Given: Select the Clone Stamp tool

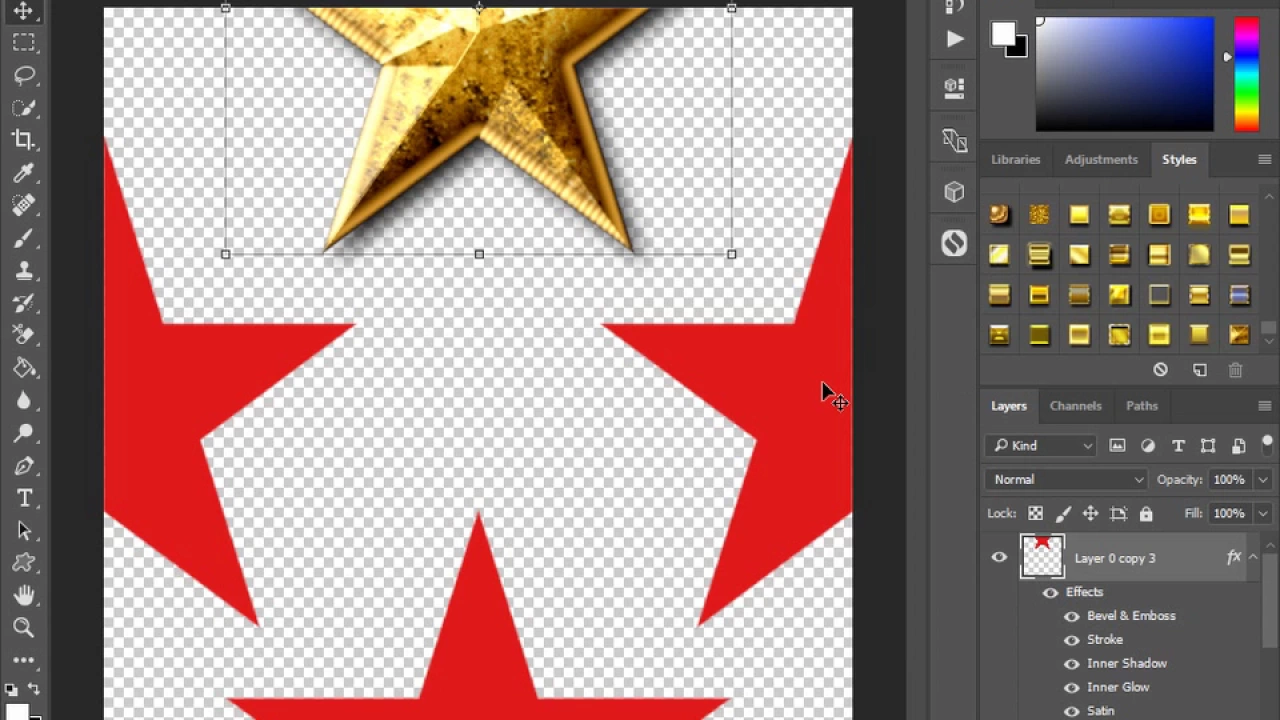Looking at the screenshot, I should coord(24,270).
